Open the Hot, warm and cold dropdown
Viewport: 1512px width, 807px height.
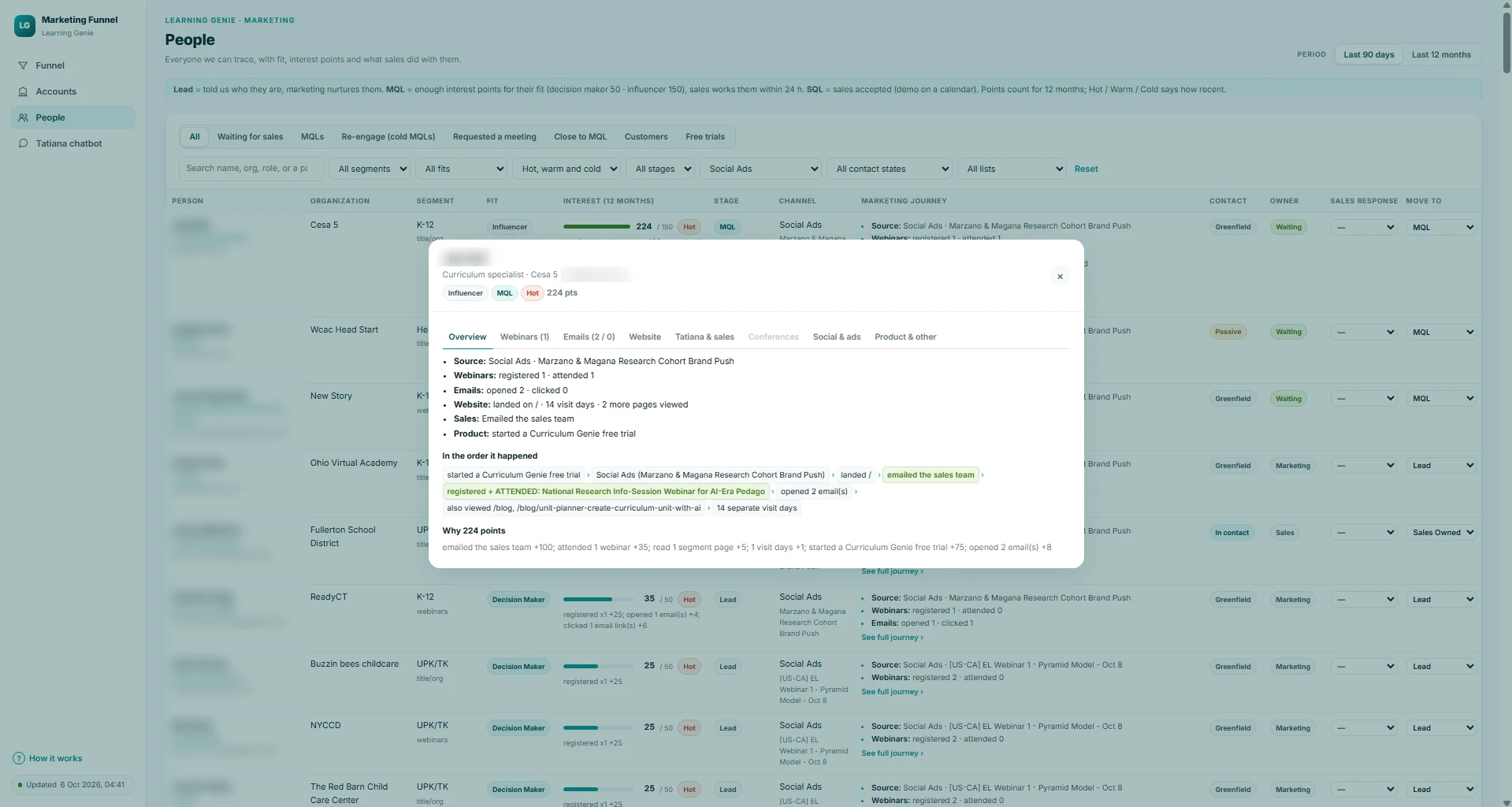566,169
